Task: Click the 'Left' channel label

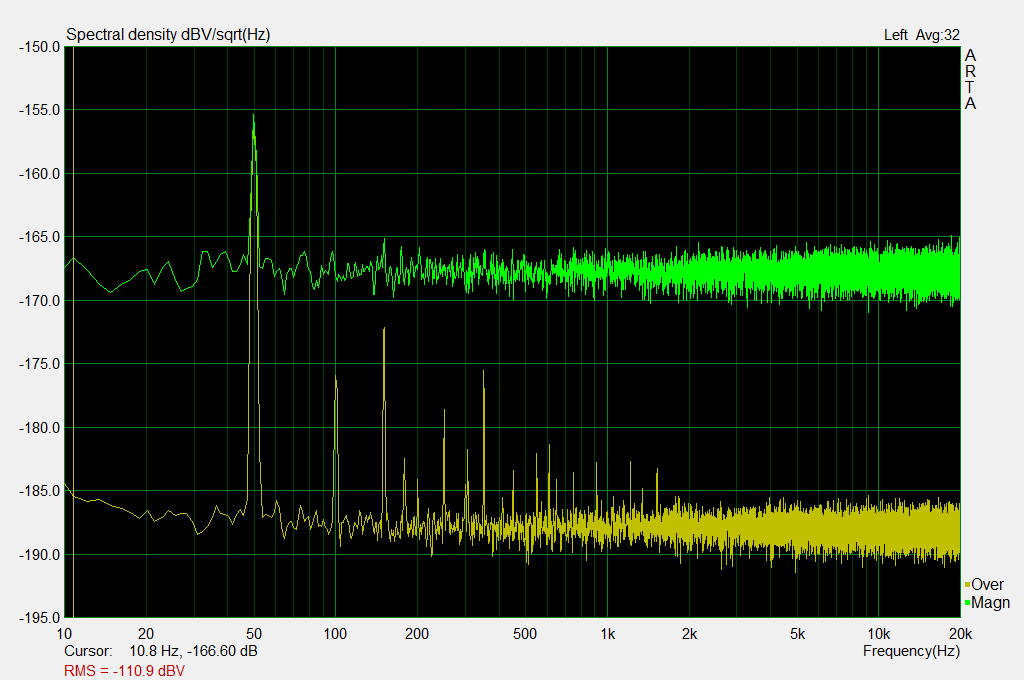Action: (x=895, y=35)
